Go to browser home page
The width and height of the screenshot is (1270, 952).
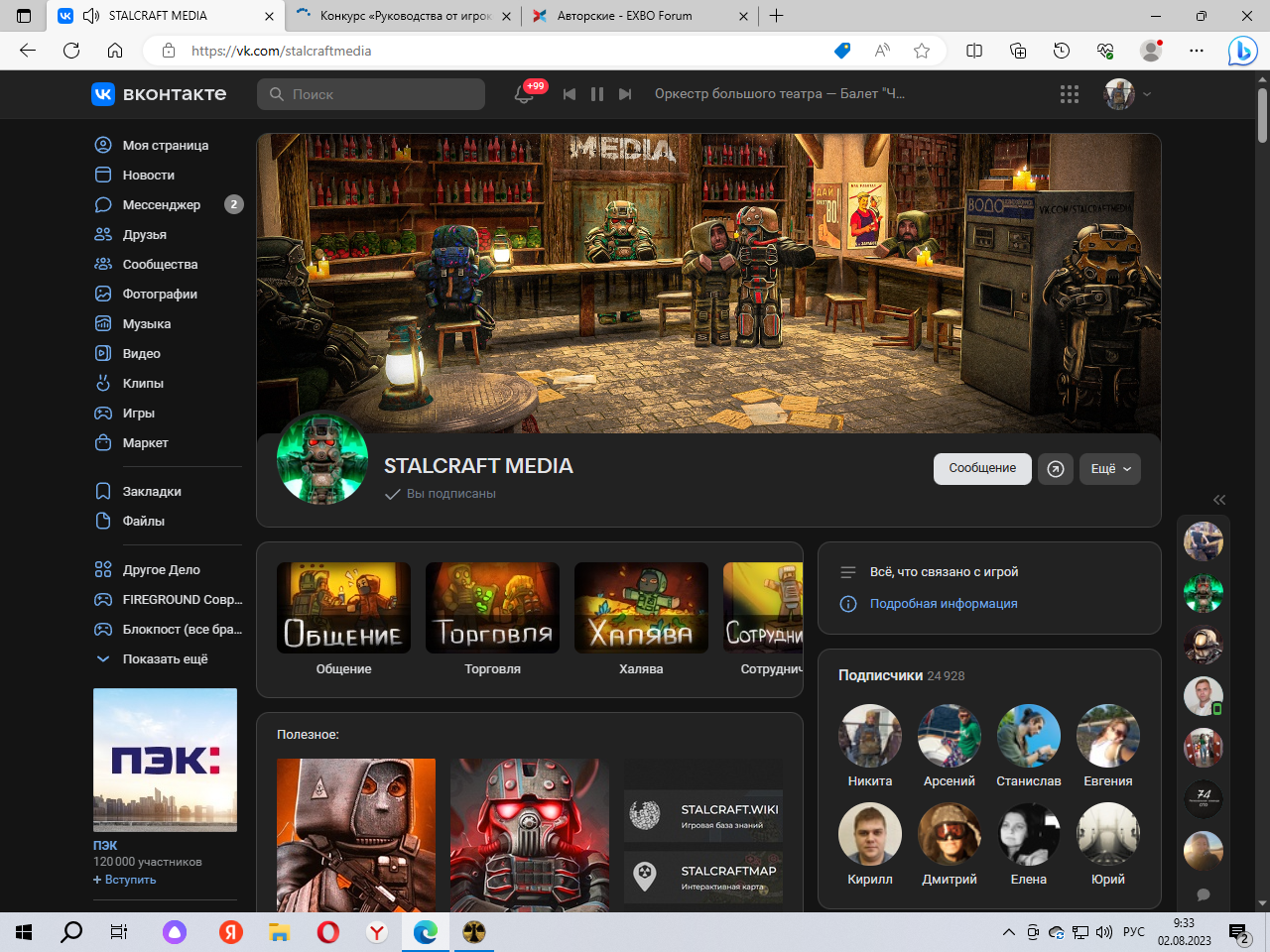pos(115,51)
